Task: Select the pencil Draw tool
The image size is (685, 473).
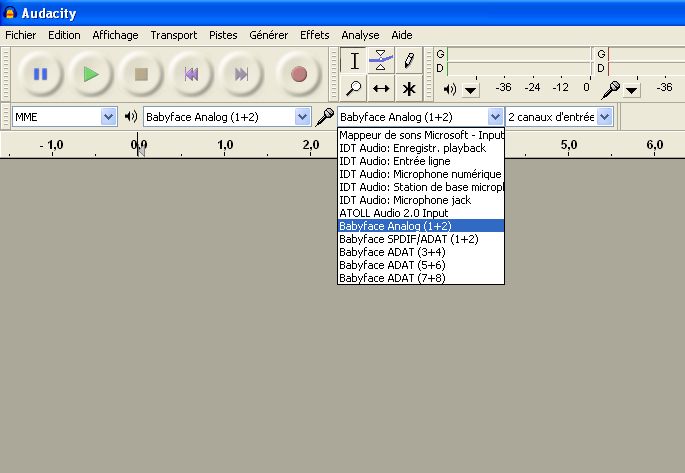Action: [408, 60]
